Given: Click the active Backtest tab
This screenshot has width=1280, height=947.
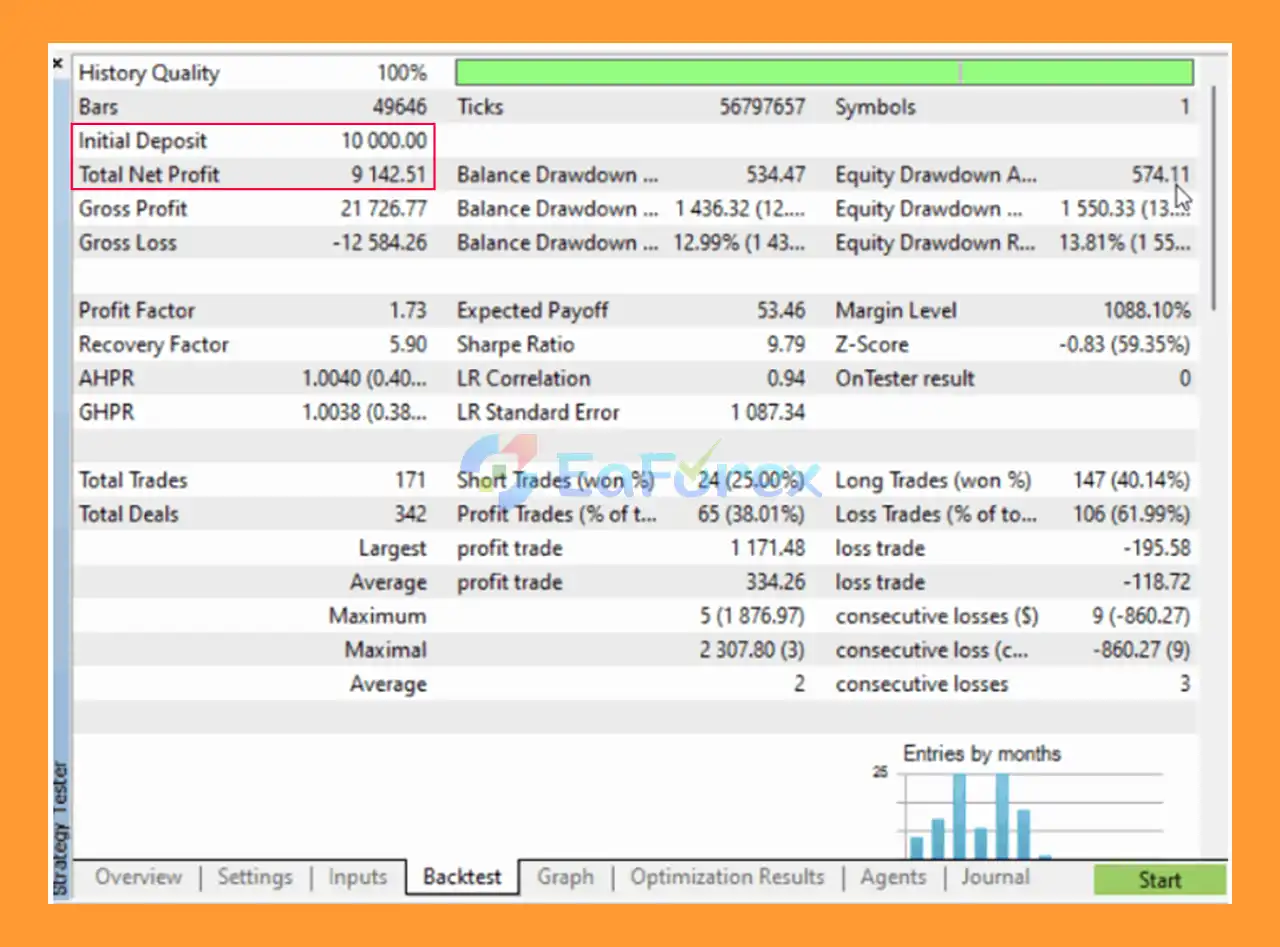Looking at the screenshot, I should click(x=461, y=877).
